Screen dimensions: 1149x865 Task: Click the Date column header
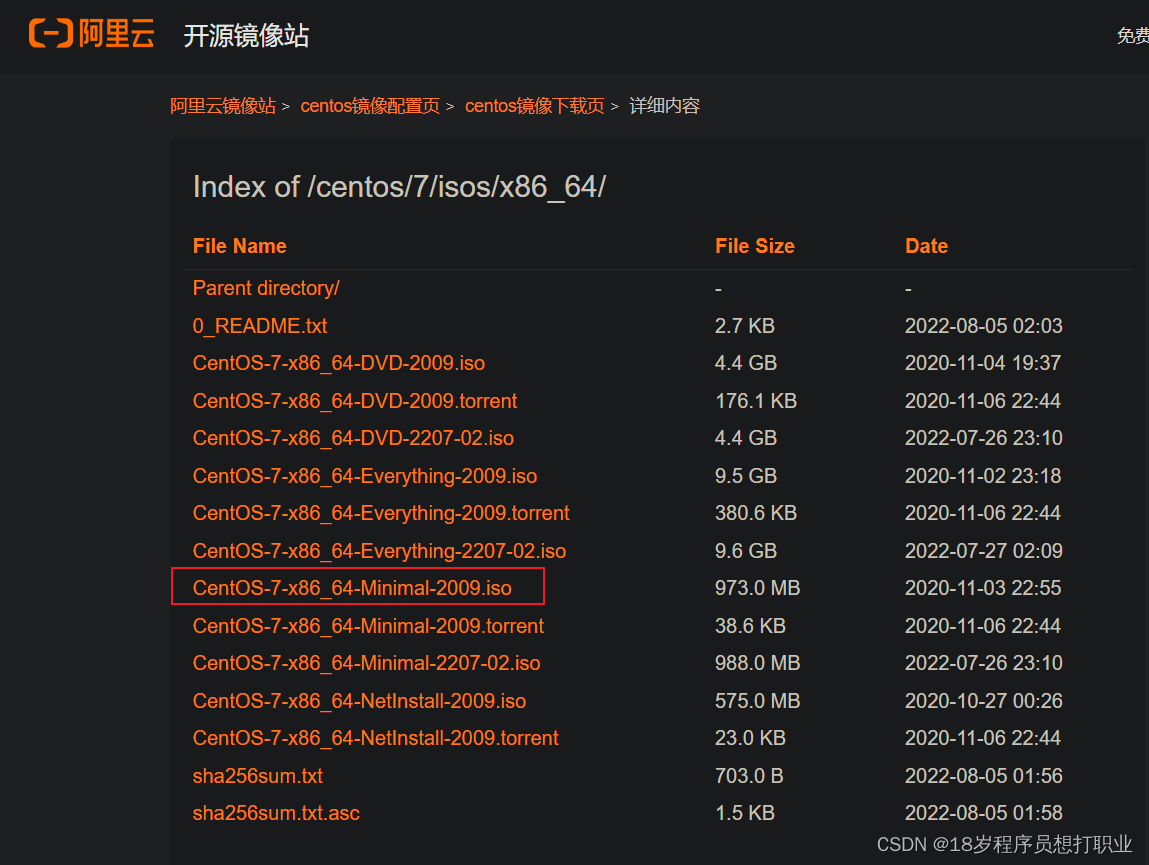(926, 246)
